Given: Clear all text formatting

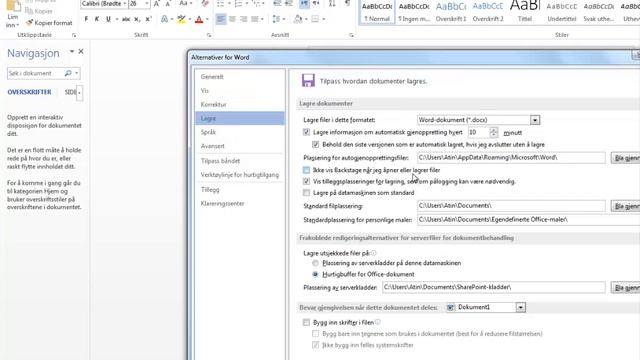Looking at the screenshot, I should [x=205, y=4].
